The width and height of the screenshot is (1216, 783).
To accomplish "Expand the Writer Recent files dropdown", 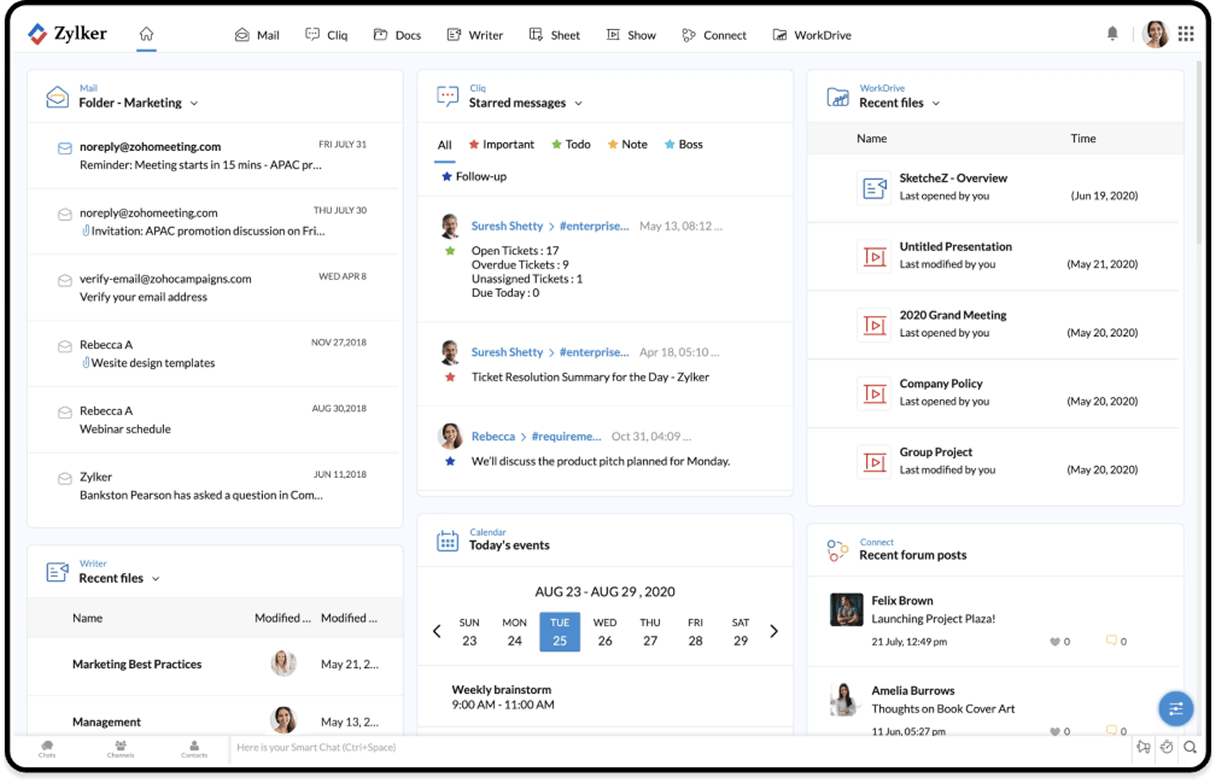I will coord(156,579).
